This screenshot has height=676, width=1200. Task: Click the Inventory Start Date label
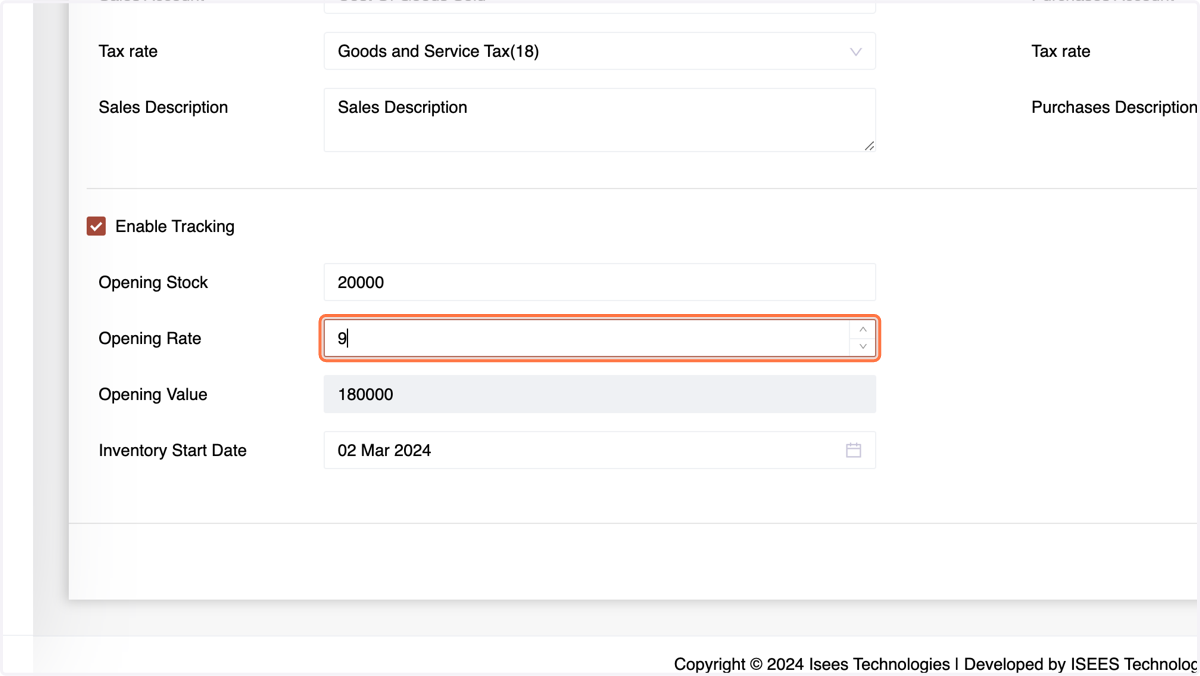[172, 450]
